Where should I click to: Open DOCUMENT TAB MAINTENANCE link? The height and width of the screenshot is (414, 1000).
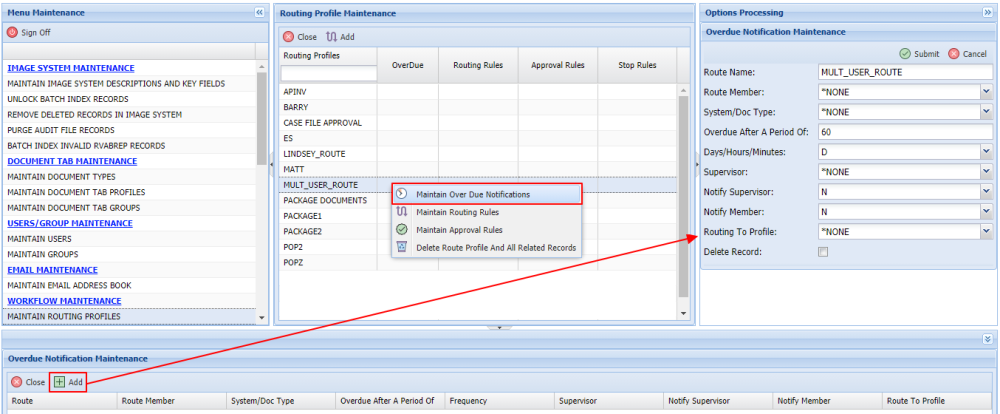pos(72,161)
